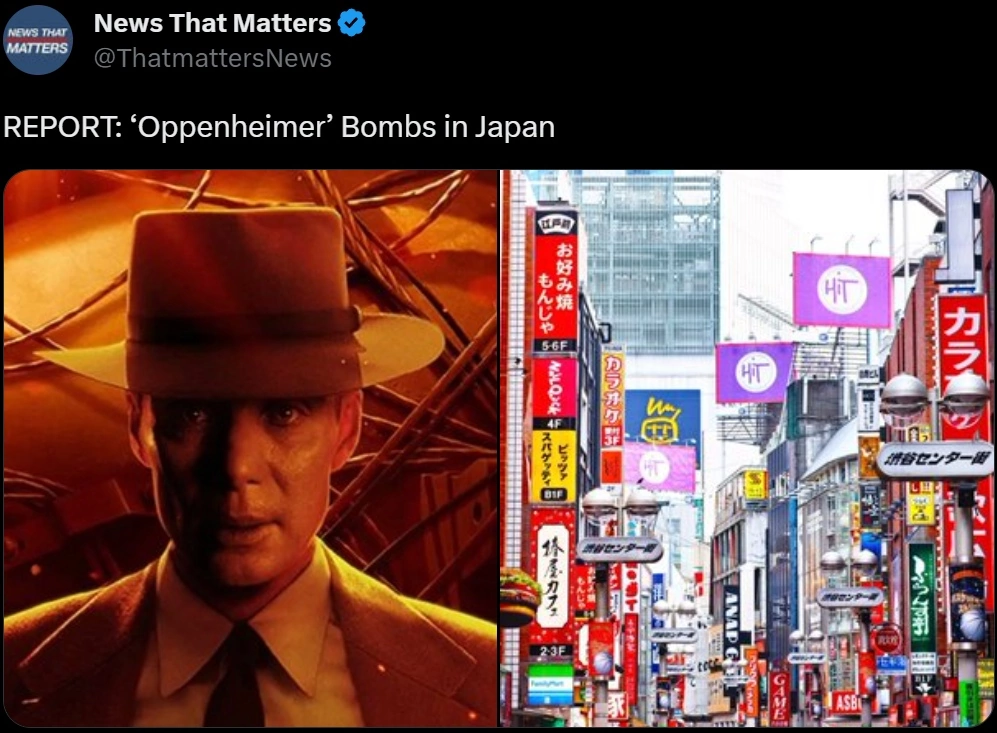
Task: Click the red vertical GAME sign
Action: [x=779, y=697]
